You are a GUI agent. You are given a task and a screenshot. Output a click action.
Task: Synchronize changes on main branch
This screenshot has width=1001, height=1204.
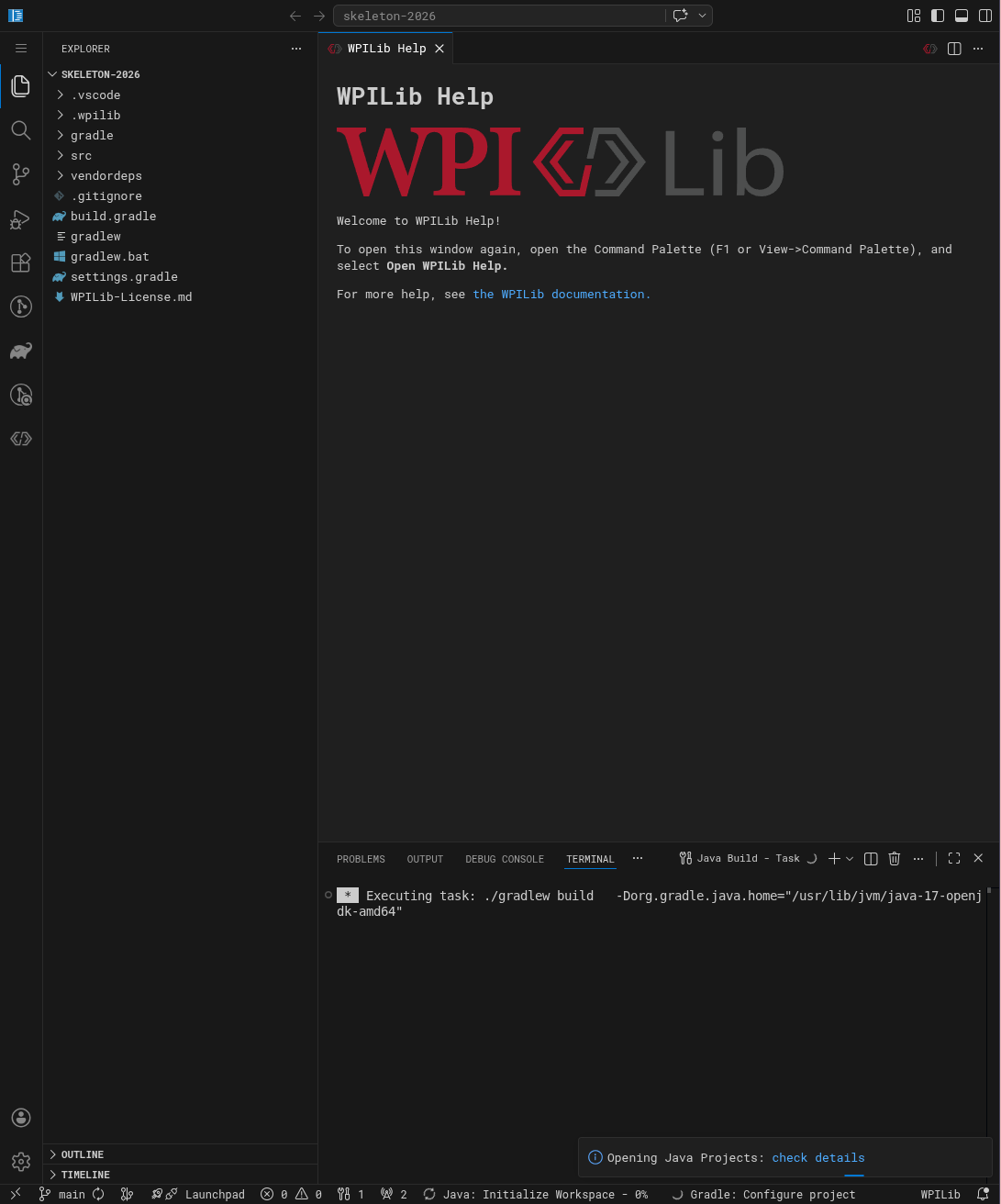point(98,1194)
